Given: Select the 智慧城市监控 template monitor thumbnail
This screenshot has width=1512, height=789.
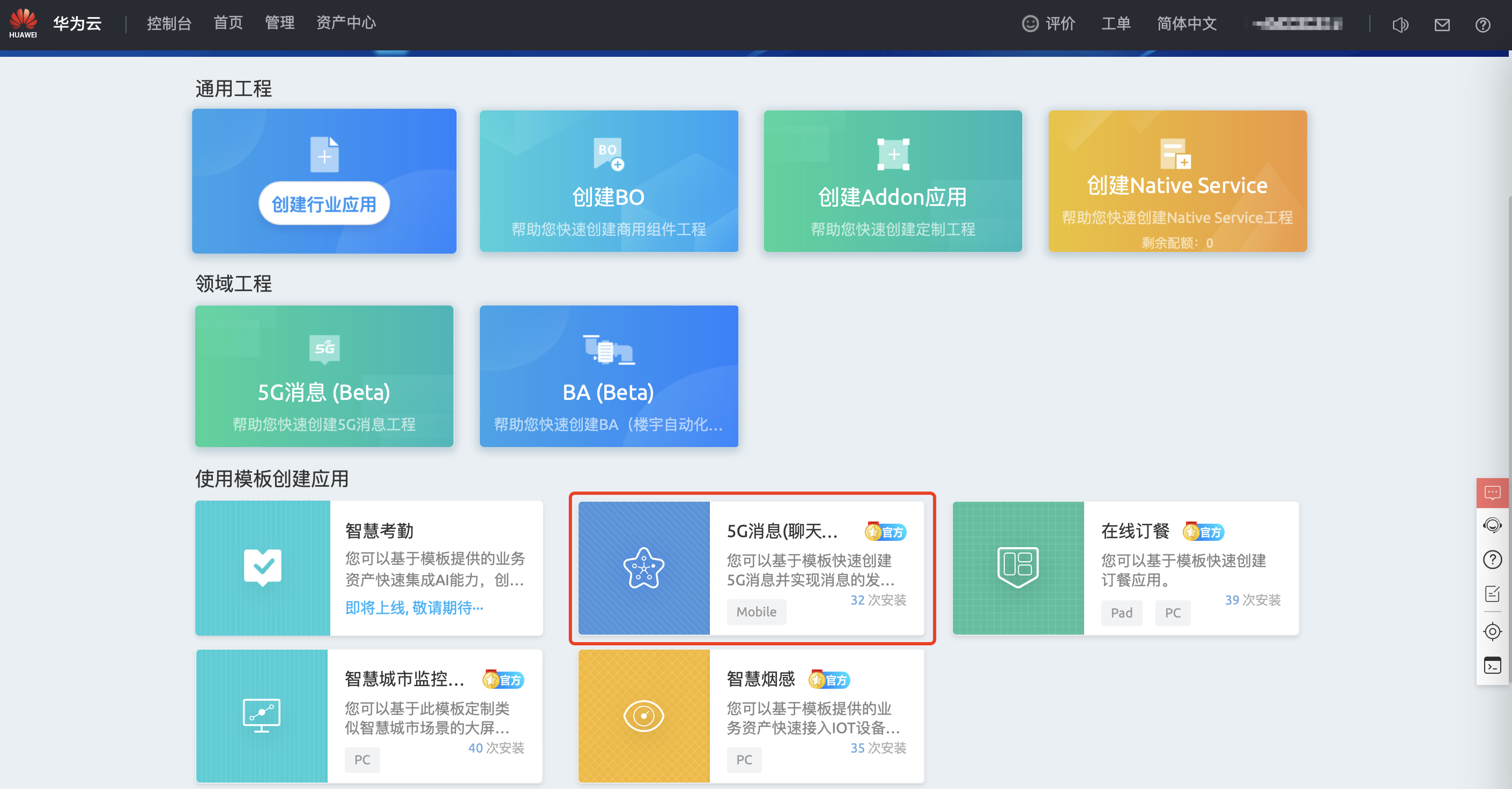Looking at the screenshot, I should (262, 716).
